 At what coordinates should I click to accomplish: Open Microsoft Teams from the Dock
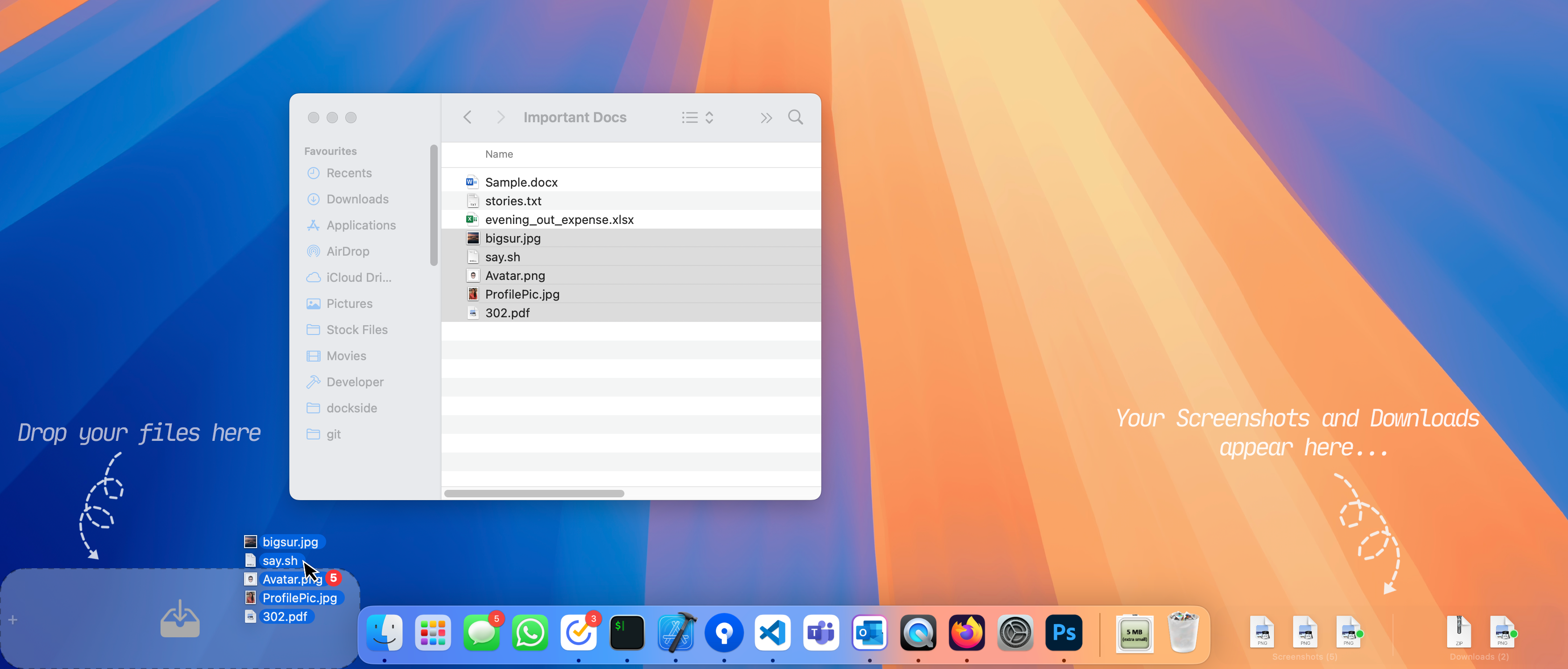(821, 633)
